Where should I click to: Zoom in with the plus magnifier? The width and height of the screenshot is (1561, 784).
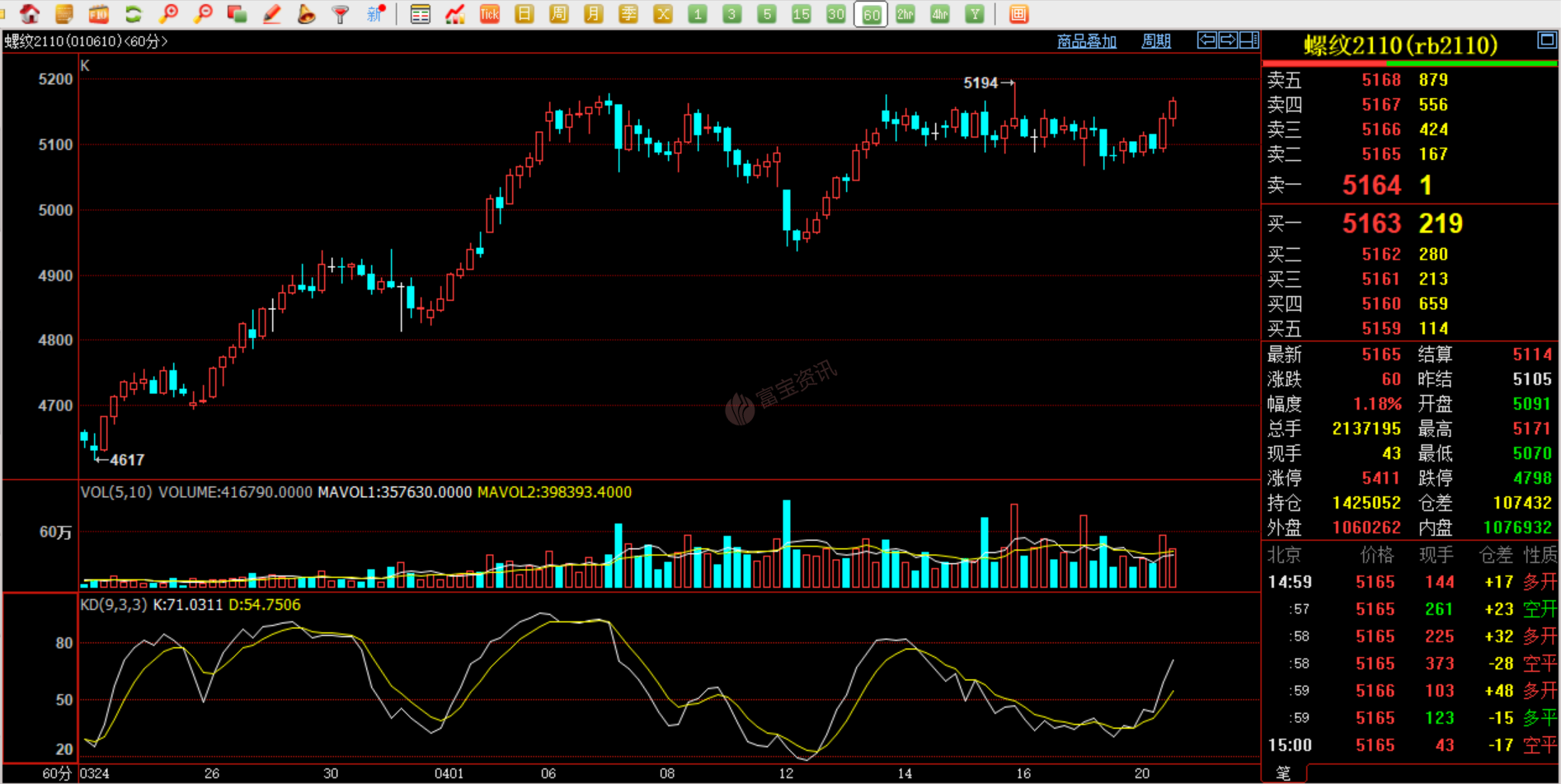pyautogui.click(x=168, y=14)
